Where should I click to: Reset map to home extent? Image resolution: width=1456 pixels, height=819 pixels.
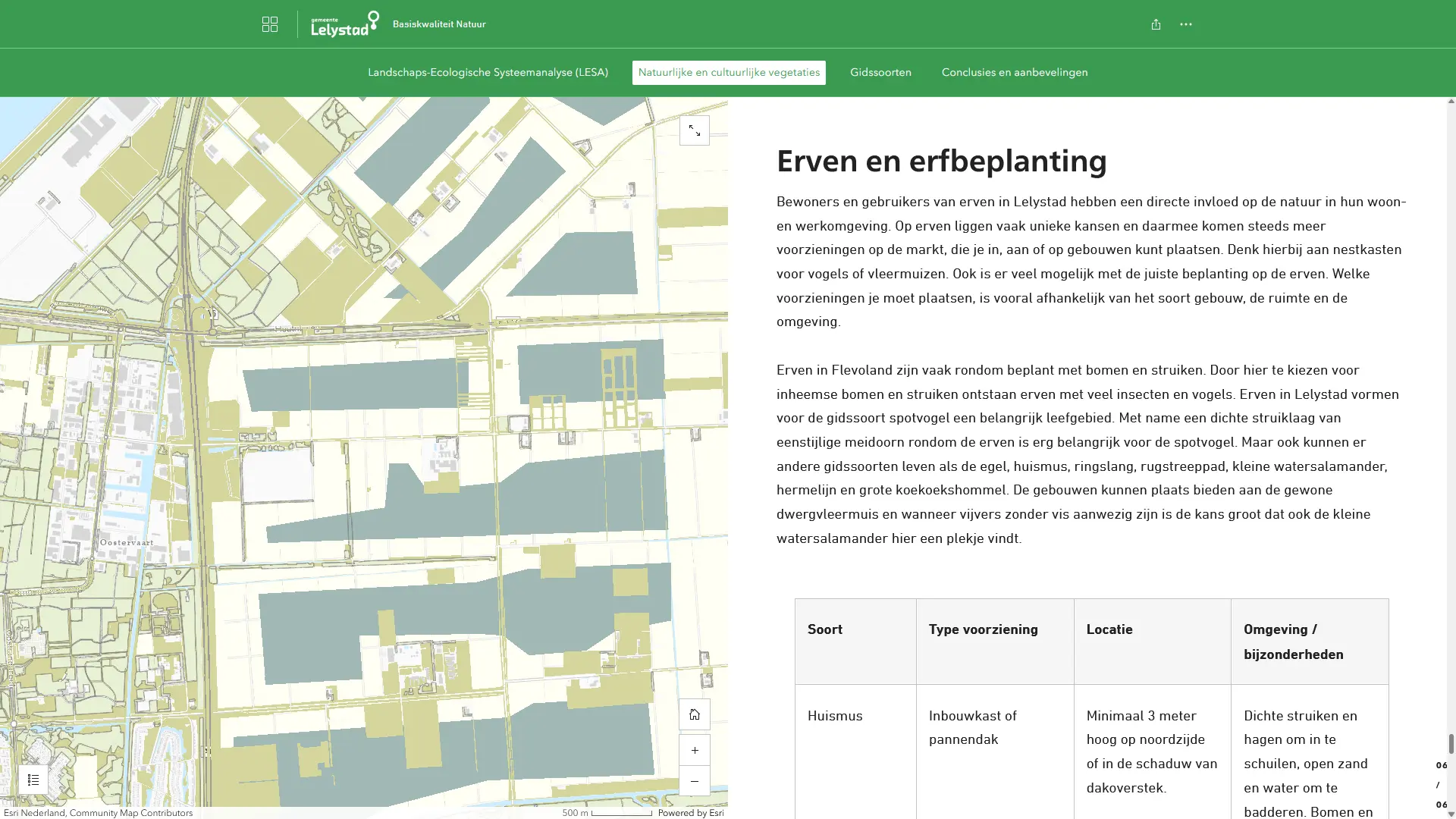(694, 714)
